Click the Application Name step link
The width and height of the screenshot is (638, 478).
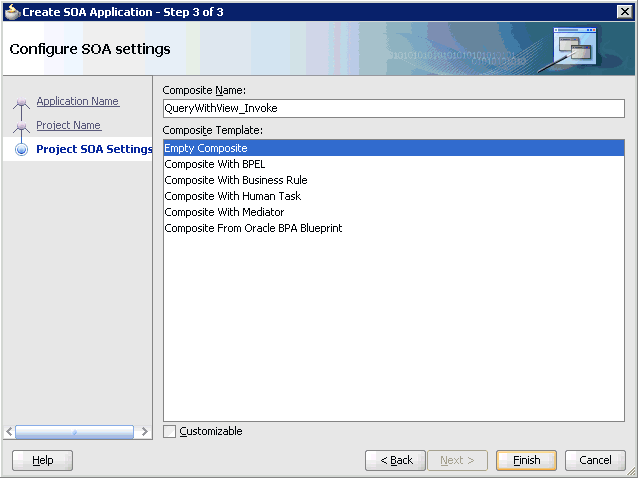pos(78,101)
